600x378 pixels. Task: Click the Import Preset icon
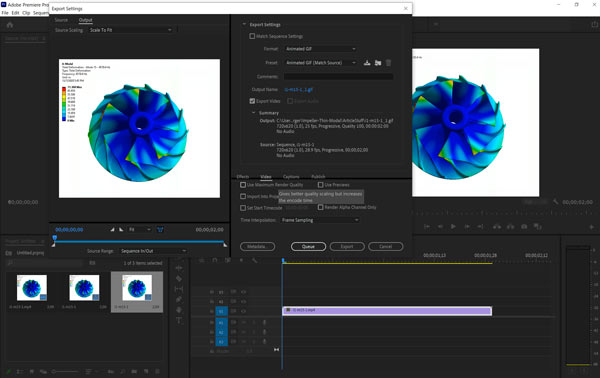(x=378, y=63)
